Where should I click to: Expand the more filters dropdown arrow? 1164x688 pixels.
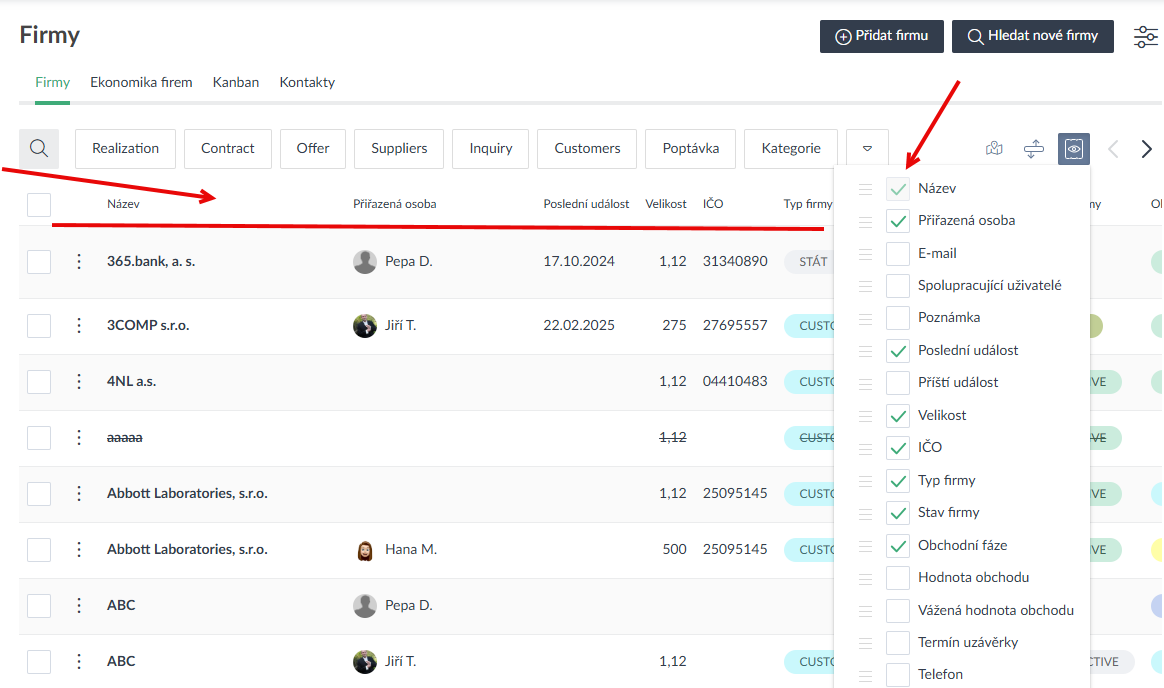[867, 149]
